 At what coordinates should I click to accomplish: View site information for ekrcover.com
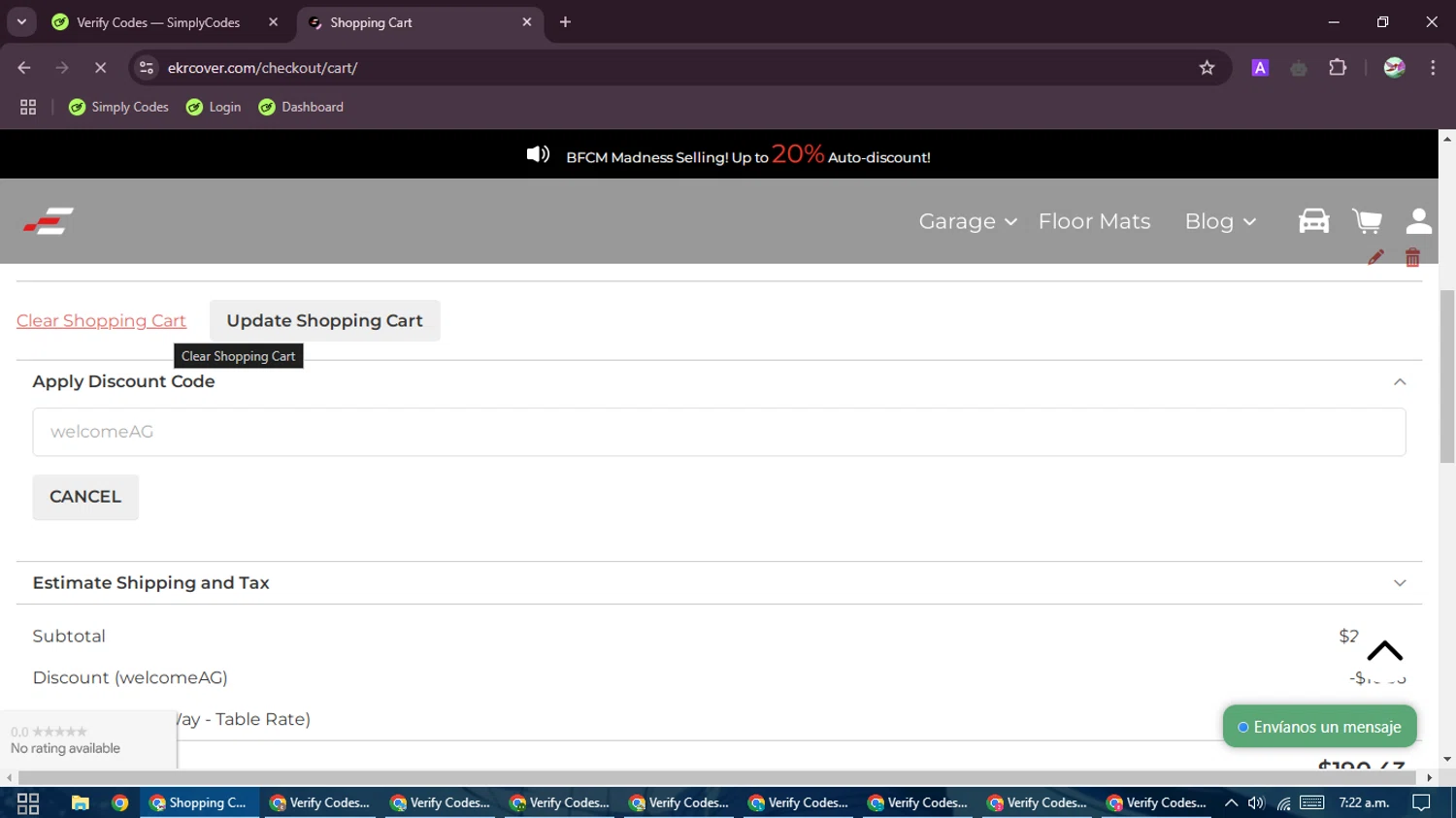pyautogui.click(x=147, y=68)
